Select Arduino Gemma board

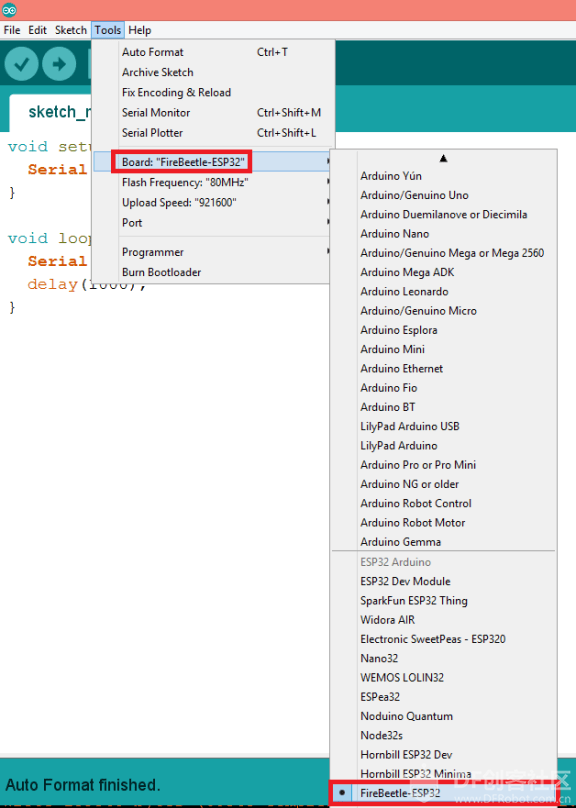[x=443, y=542]
